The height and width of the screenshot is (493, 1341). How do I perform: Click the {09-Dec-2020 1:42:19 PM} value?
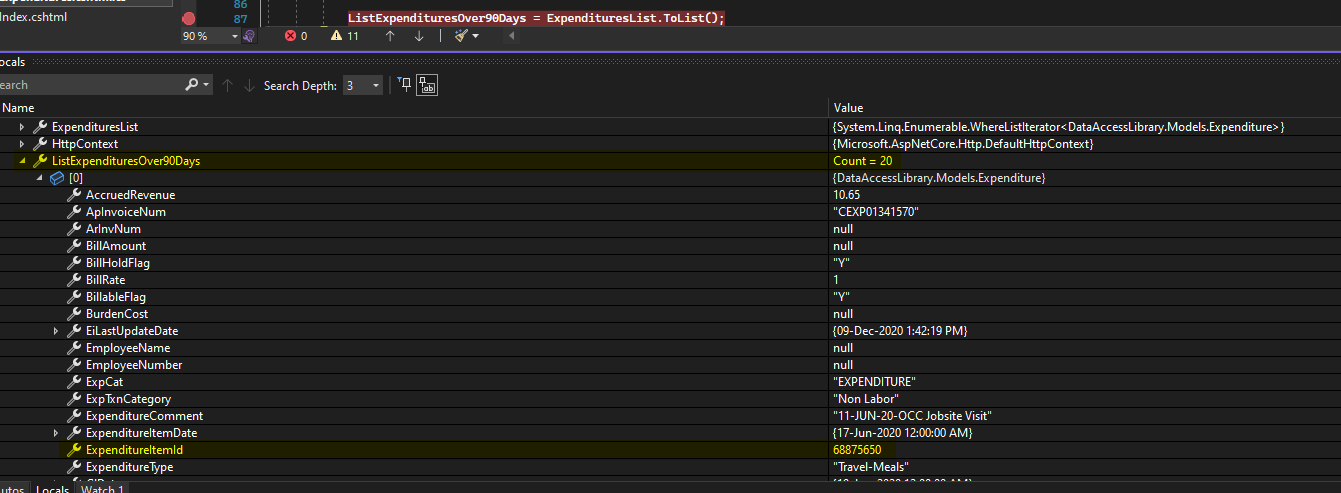899,331
